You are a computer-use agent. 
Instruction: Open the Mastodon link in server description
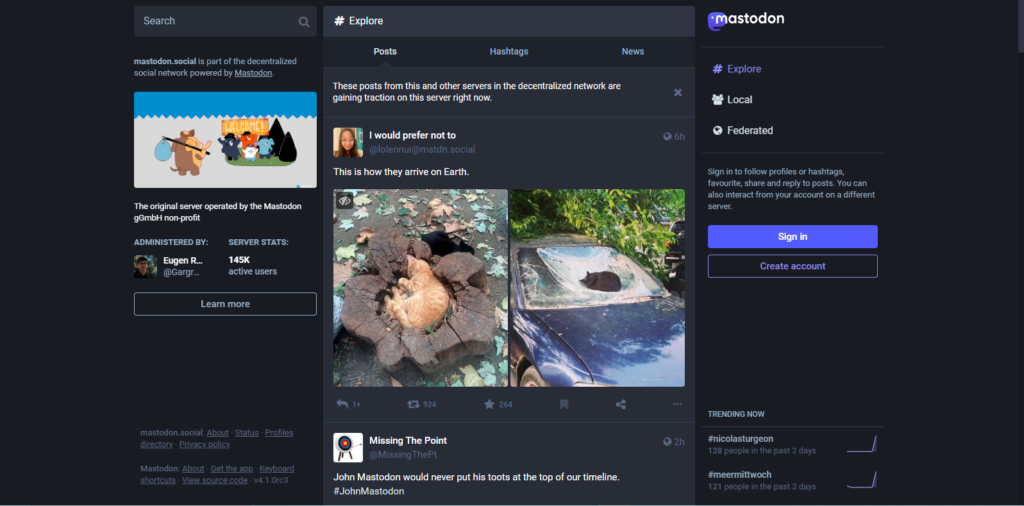pos(253,73)
